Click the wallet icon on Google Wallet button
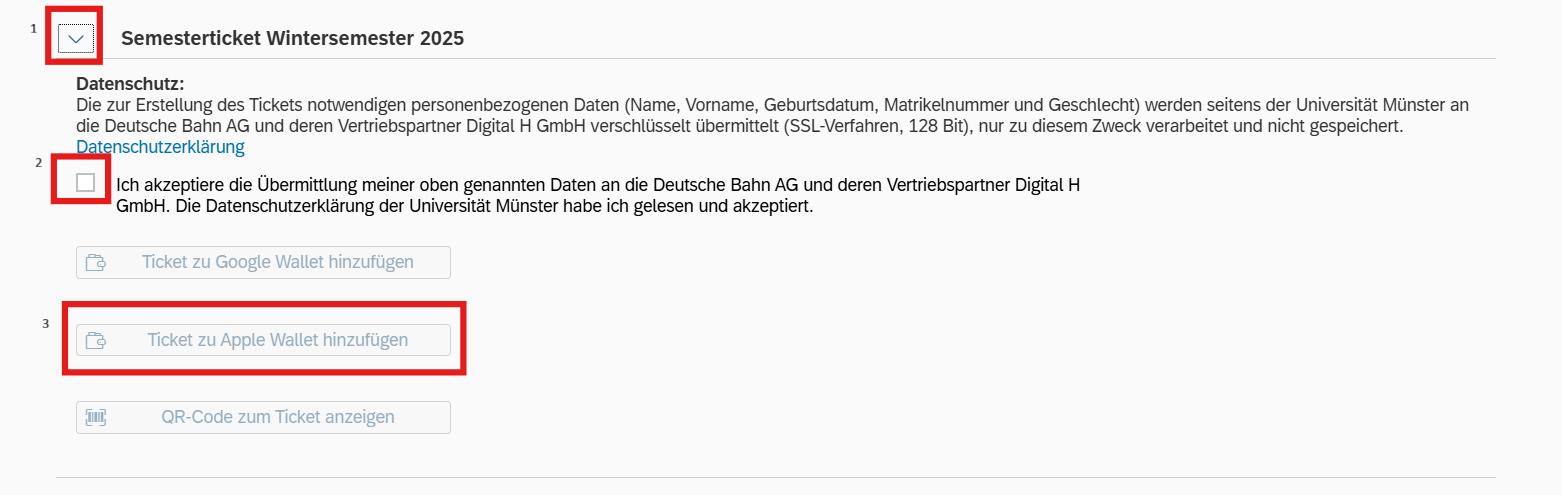1562x495 pixels. pos(96,263)
